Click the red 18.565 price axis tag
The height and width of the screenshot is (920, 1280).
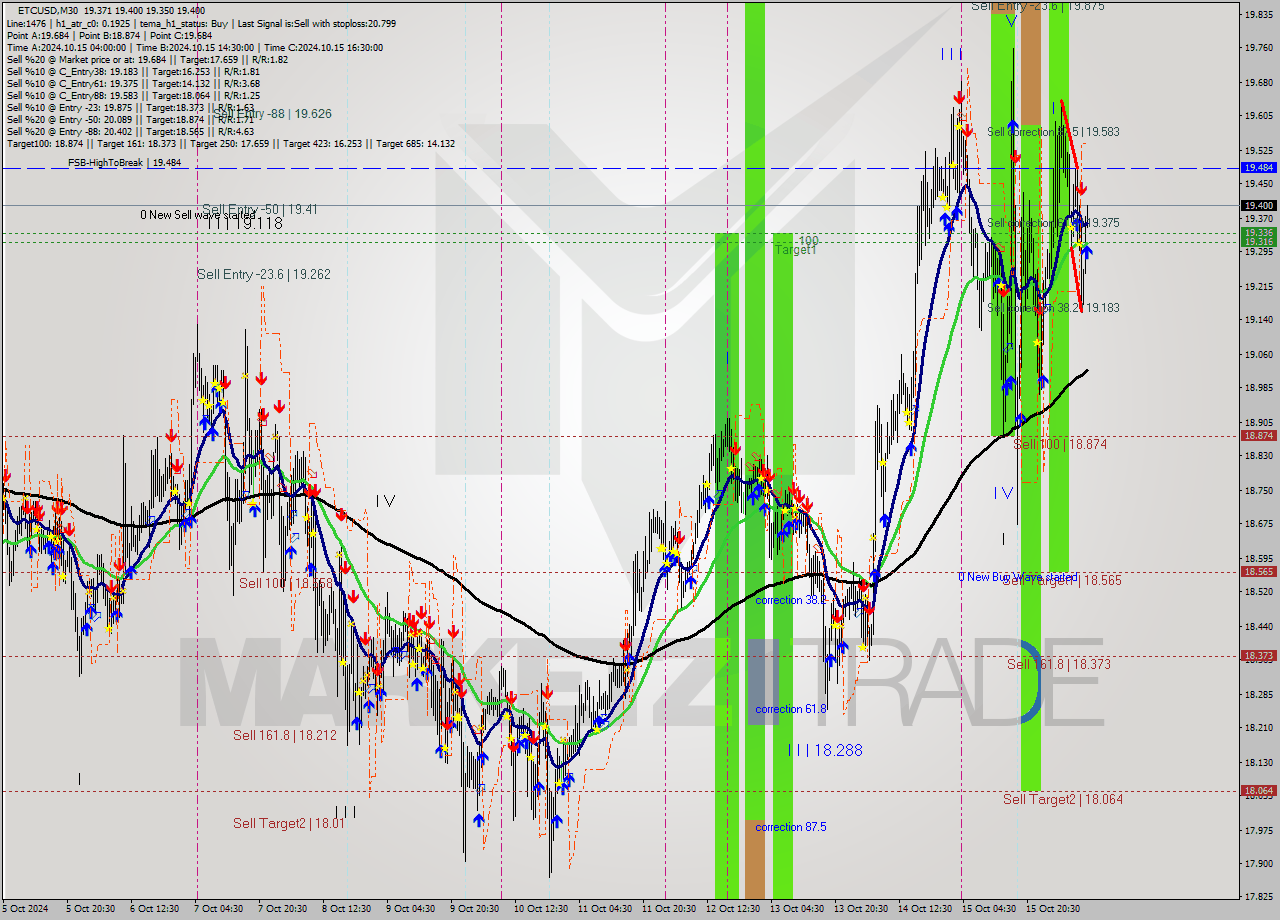pyautogui.click(x=1258, y=571)
